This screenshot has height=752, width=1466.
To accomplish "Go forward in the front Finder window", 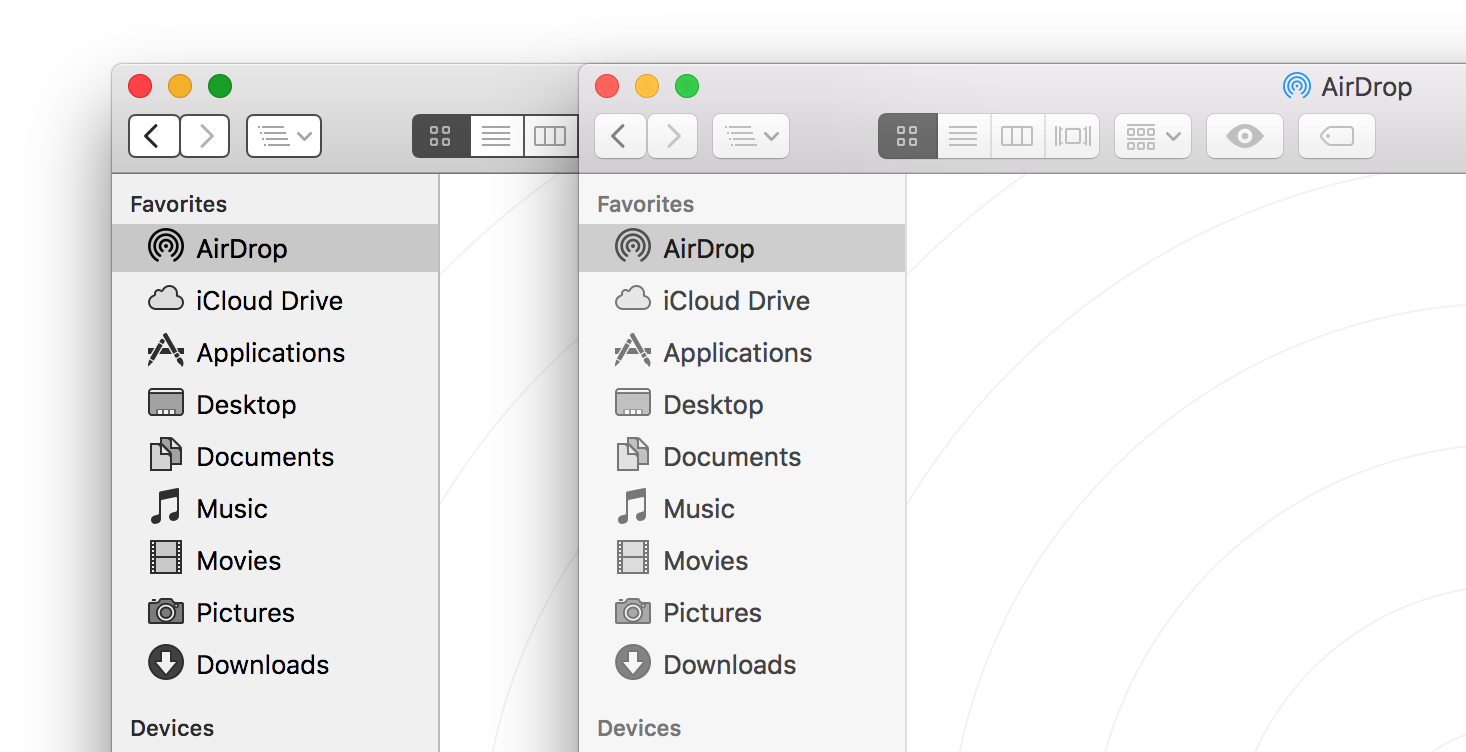I will tap(673, 136).
